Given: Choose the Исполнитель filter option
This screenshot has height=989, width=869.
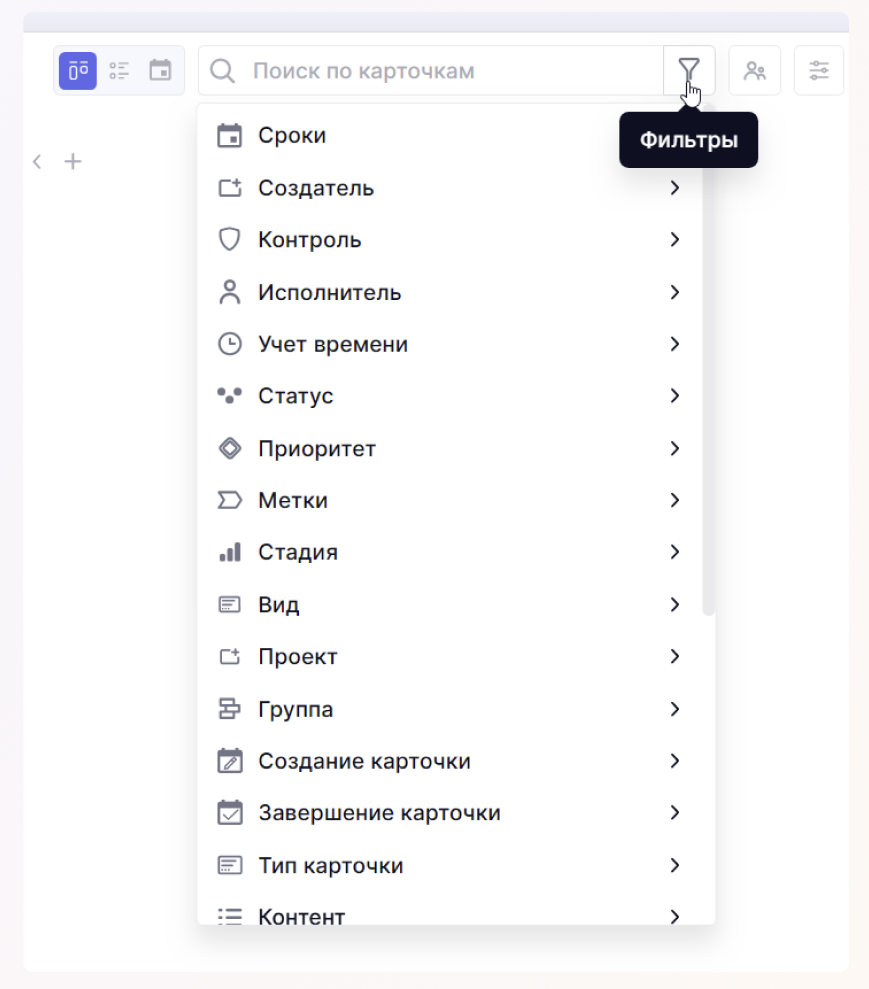Looking at the screenshot, I should point(330,292).
